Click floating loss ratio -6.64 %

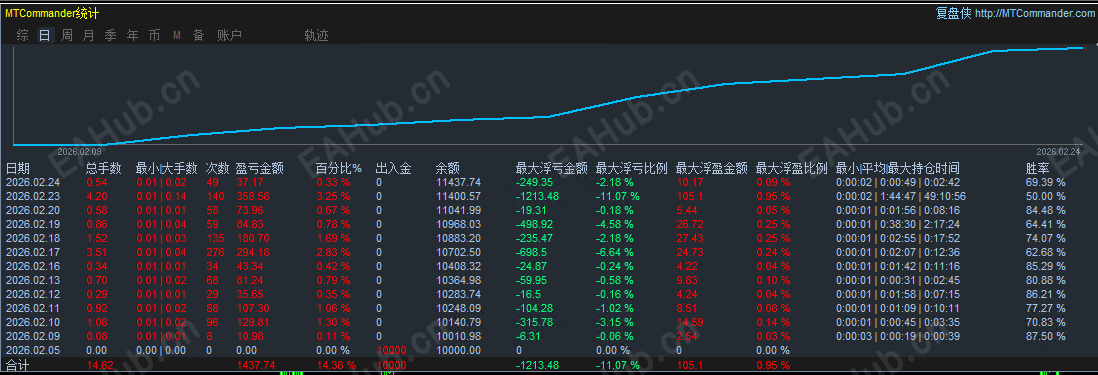pyautogui.click(x=616, y=252)
